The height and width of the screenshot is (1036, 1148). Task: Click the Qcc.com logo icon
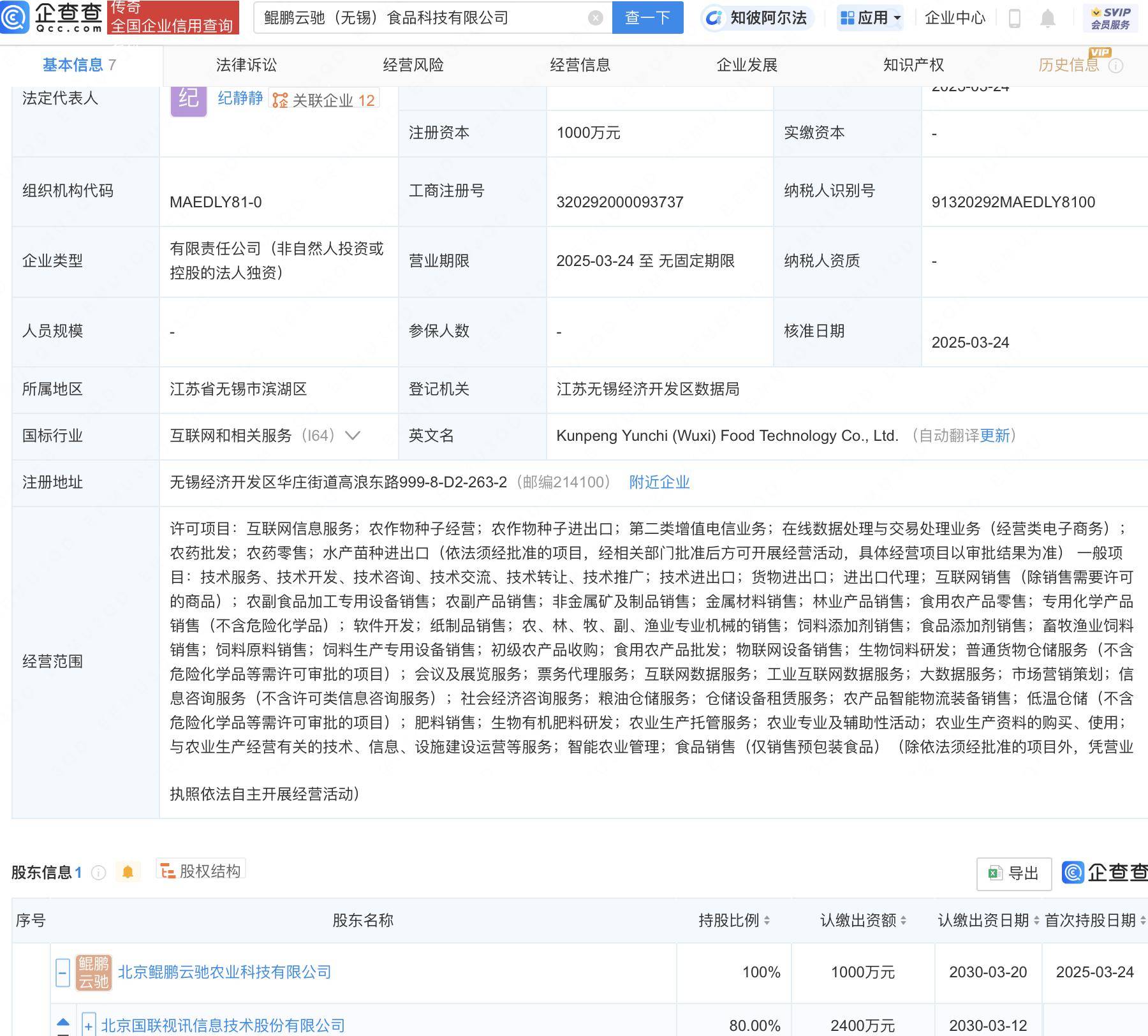pyautogui.click(x=15, y=17)
